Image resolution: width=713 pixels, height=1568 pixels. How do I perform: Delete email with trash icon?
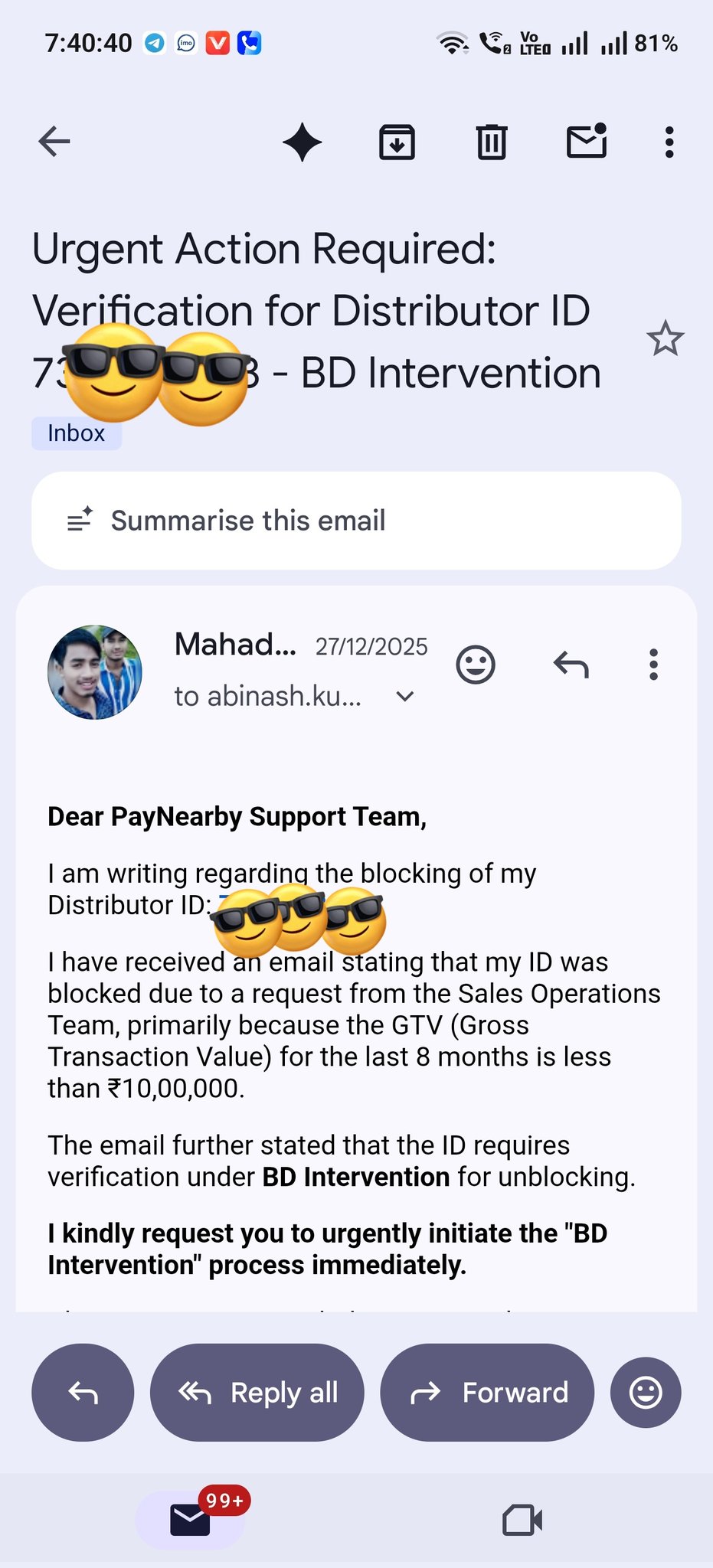click(492, 142)
